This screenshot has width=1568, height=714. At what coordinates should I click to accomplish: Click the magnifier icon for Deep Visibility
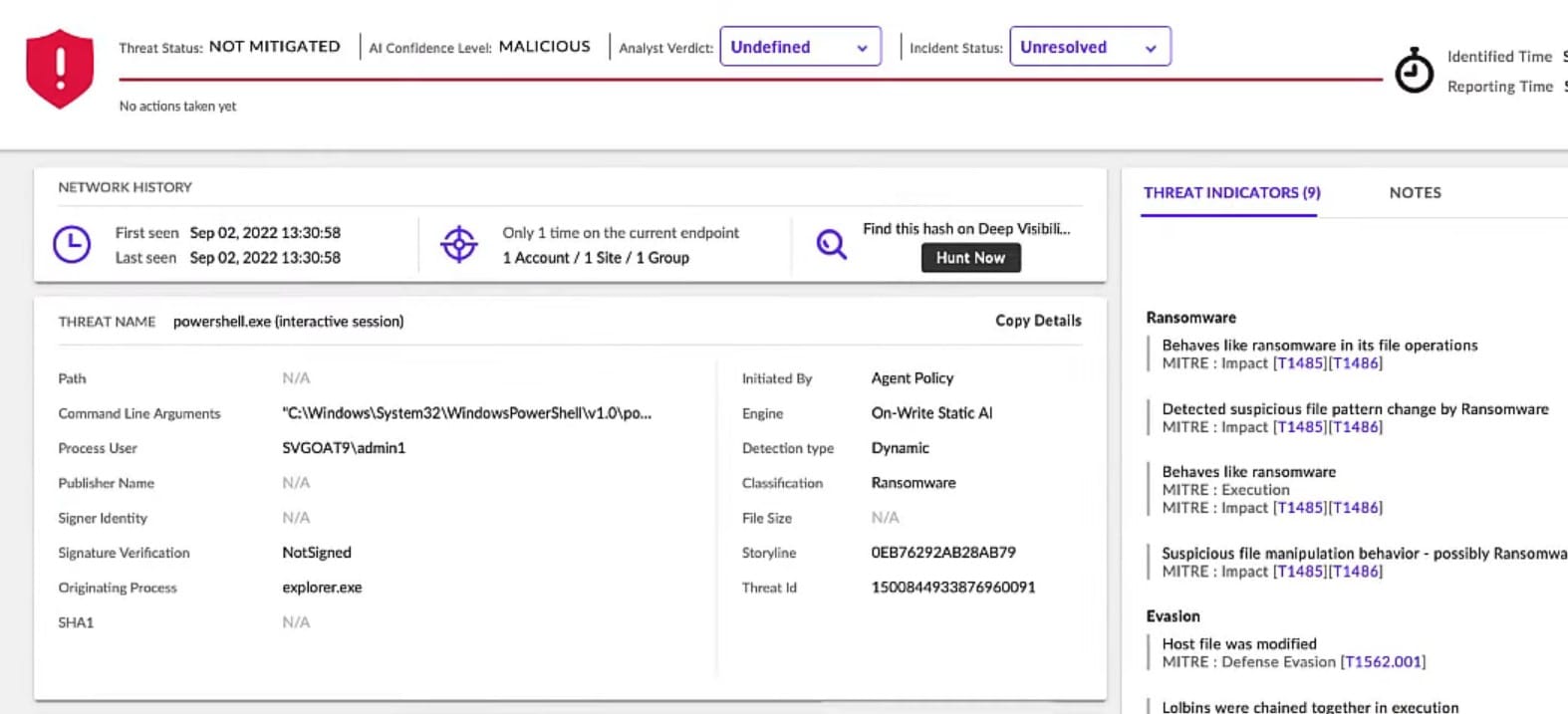pyautogui.click(x=831, y=244)
